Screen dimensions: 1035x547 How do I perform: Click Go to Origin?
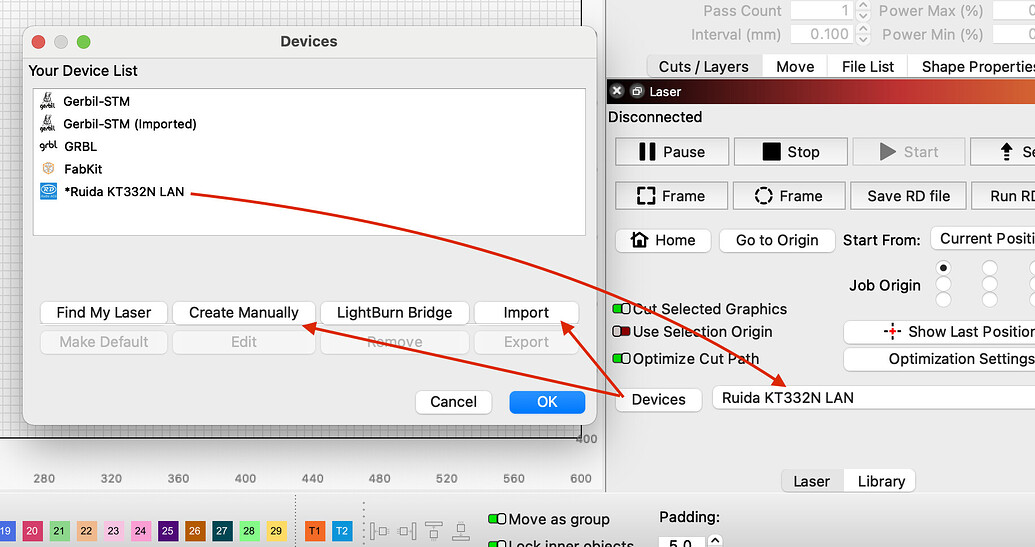click(x=777, y=240)
